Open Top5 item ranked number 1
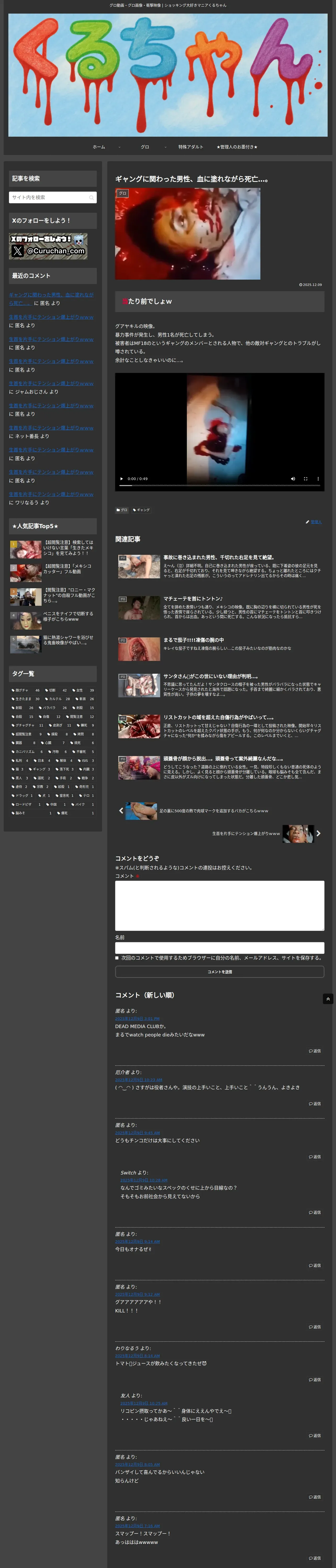The height and width of the screenshot is (1568, 336). [52, 549]
